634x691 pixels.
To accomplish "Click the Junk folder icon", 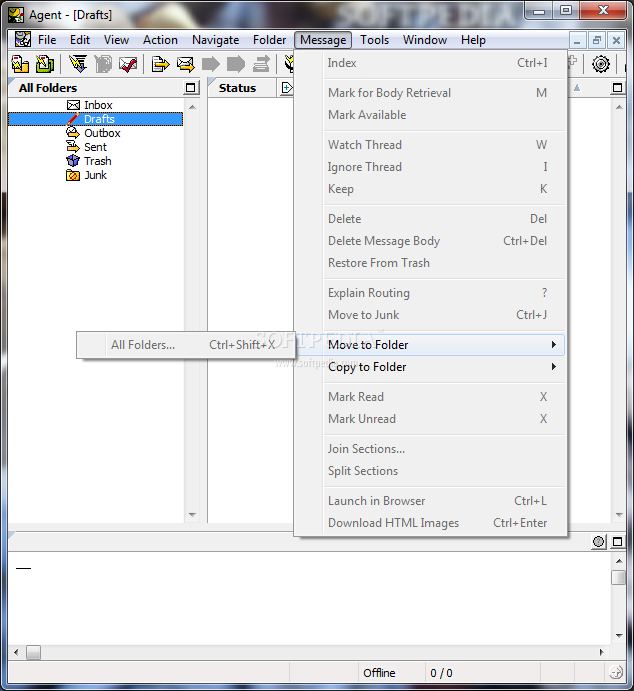I will 73,175.
